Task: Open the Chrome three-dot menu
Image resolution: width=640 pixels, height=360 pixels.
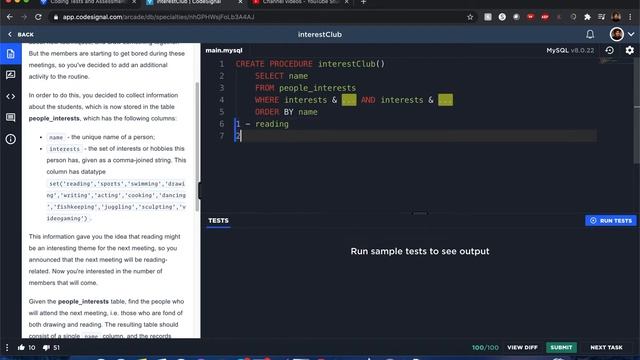Action: [630, 17]
